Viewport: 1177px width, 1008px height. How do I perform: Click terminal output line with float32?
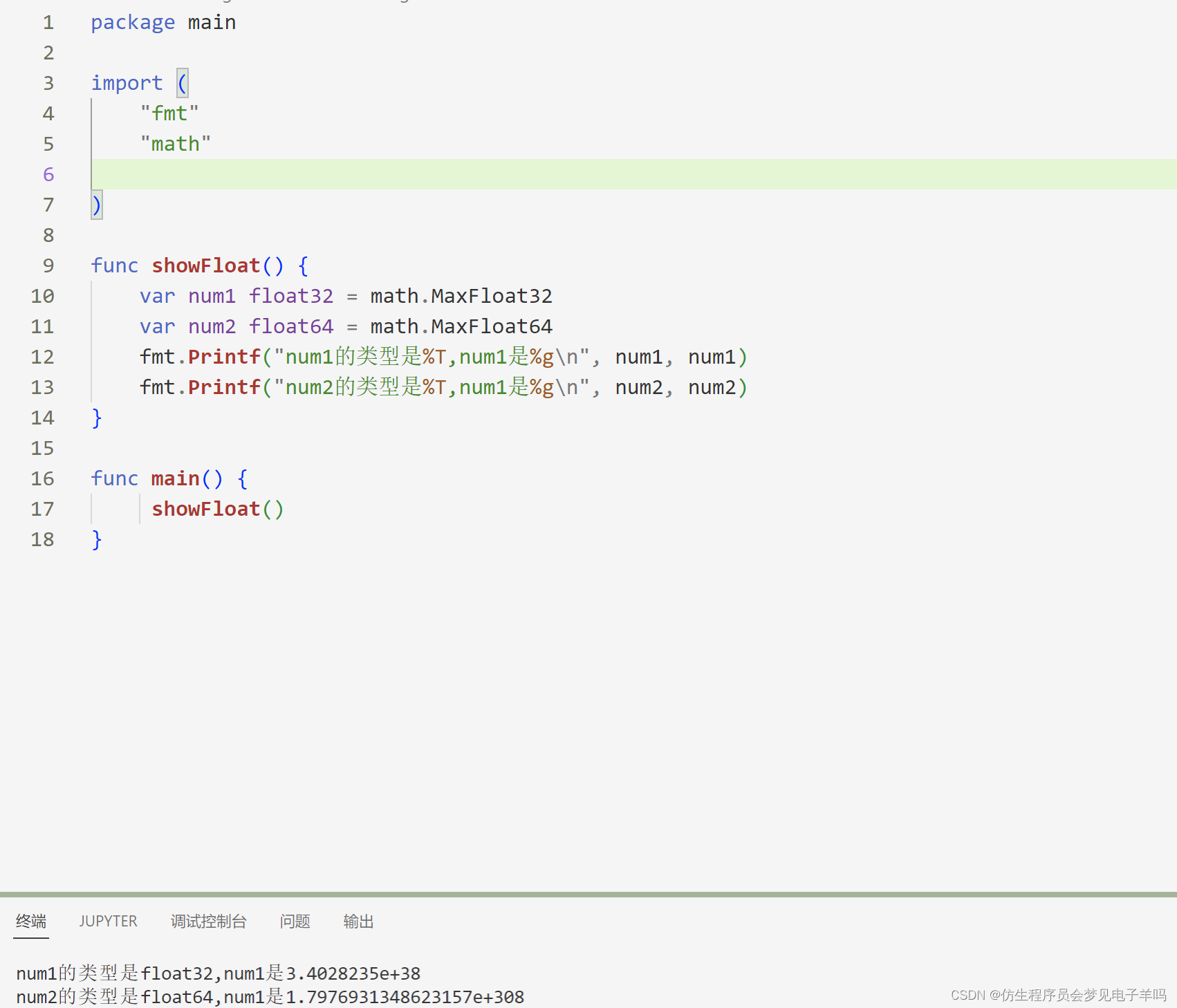(219, 973)
